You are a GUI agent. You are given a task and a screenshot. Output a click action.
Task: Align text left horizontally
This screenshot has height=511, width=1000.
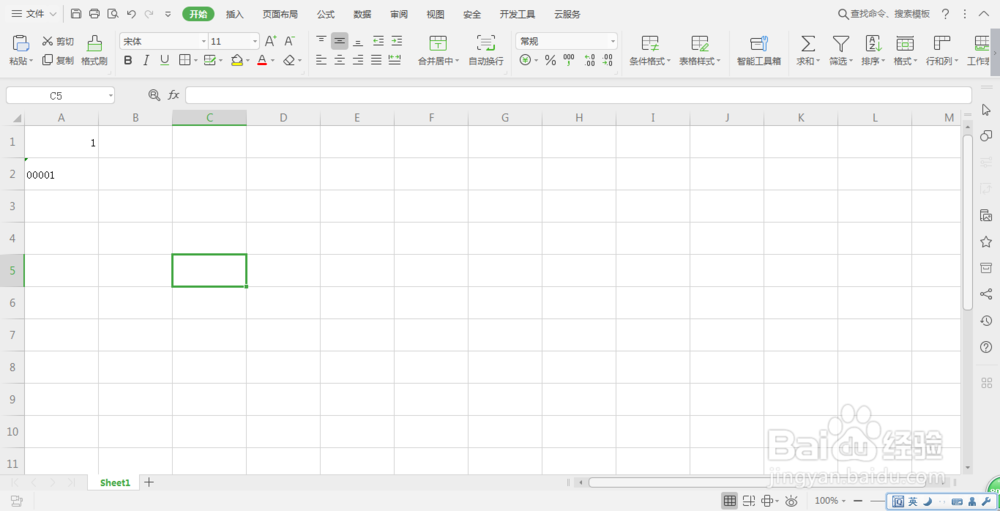321,60
